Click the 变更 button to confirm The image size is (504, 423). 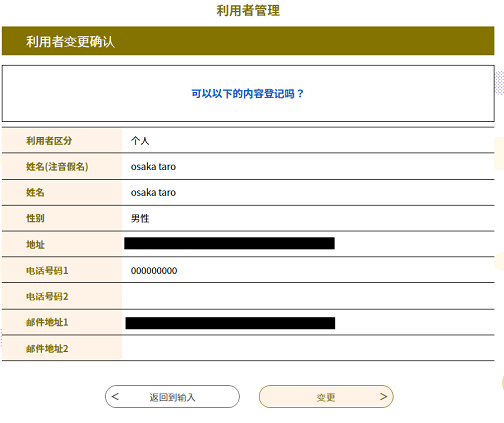click(326, 397)
